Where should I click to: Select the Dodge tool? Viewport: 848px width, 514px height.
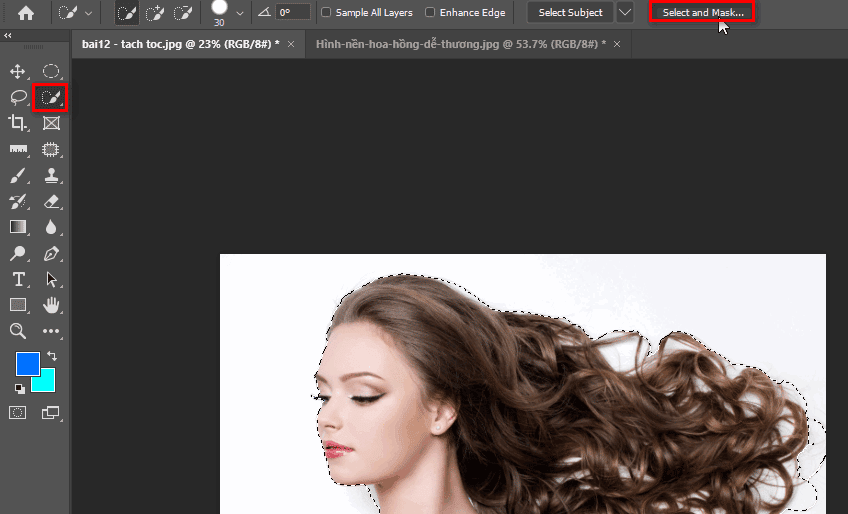click(18, 253)
